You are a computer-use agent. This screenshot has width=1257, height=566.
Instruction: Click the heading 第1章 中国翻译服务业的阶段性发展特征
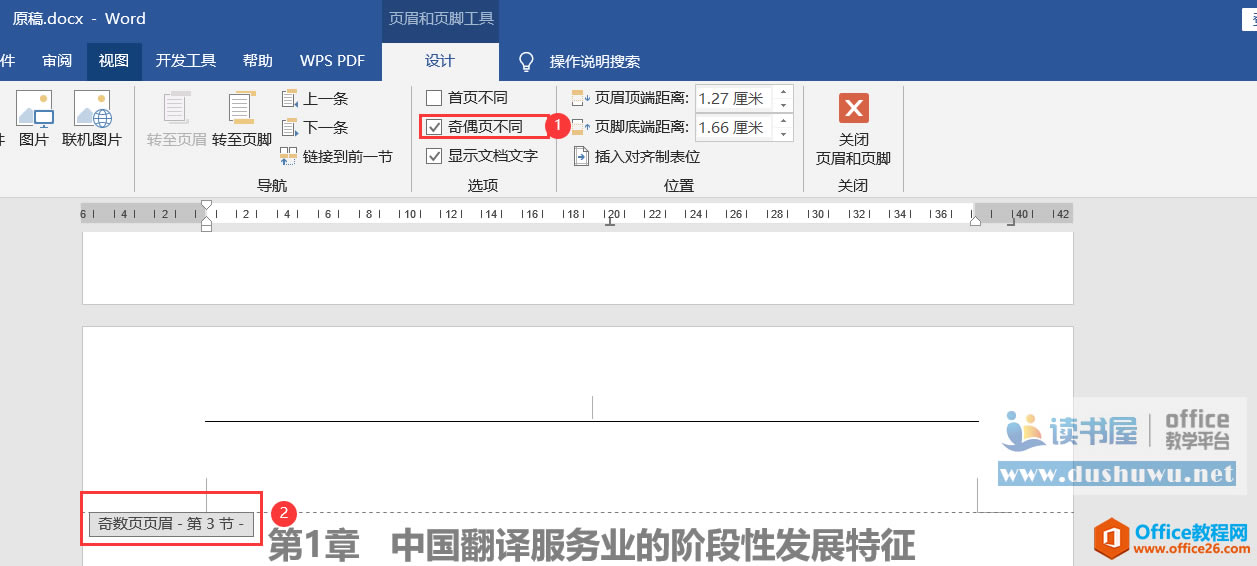(592, 546)
